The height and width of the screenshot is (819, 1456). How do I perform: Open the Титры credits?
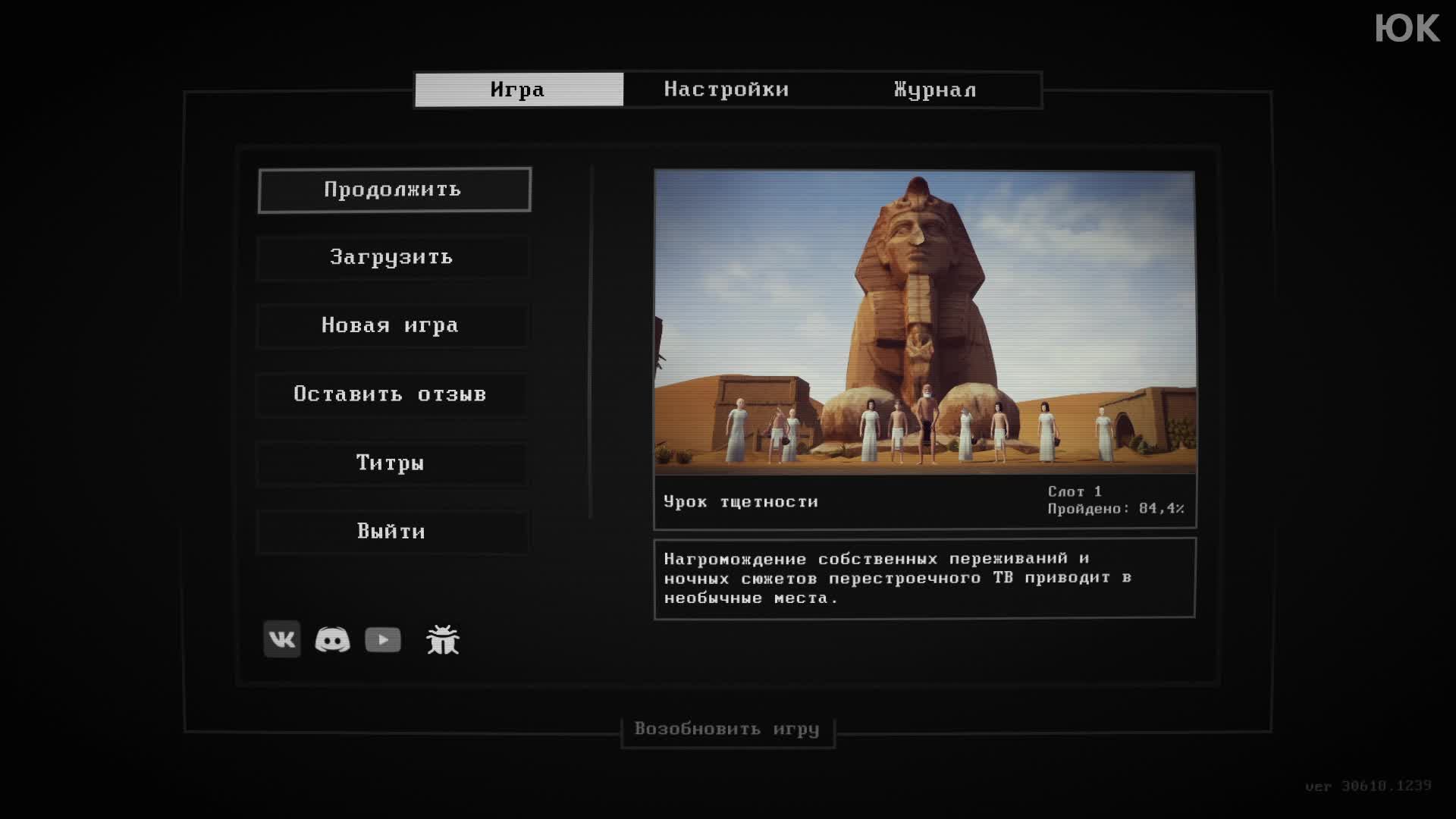tap(391, 463)
